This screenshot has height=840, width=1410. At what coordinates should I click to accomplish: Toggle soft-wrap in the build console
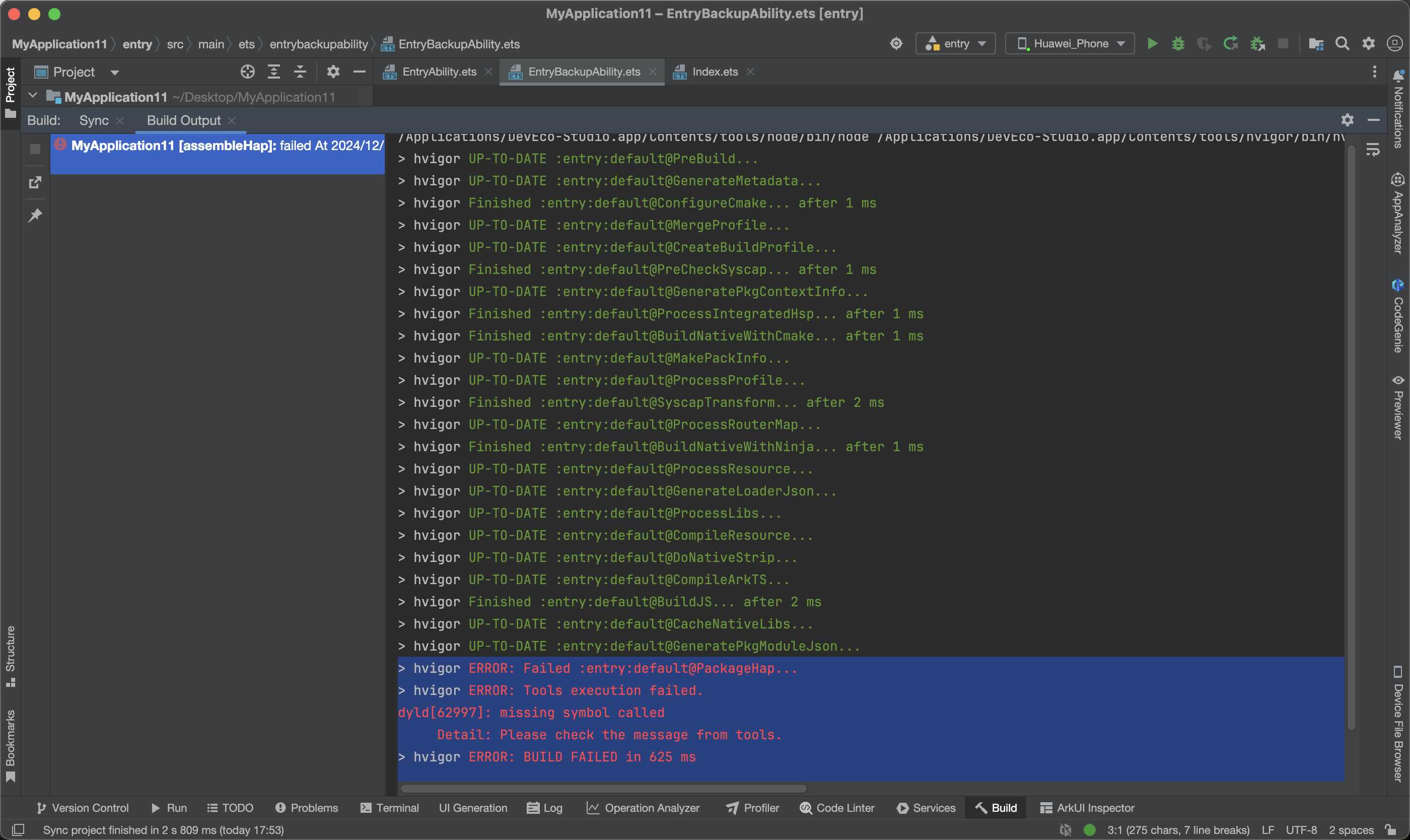(x=1374, y=149)
